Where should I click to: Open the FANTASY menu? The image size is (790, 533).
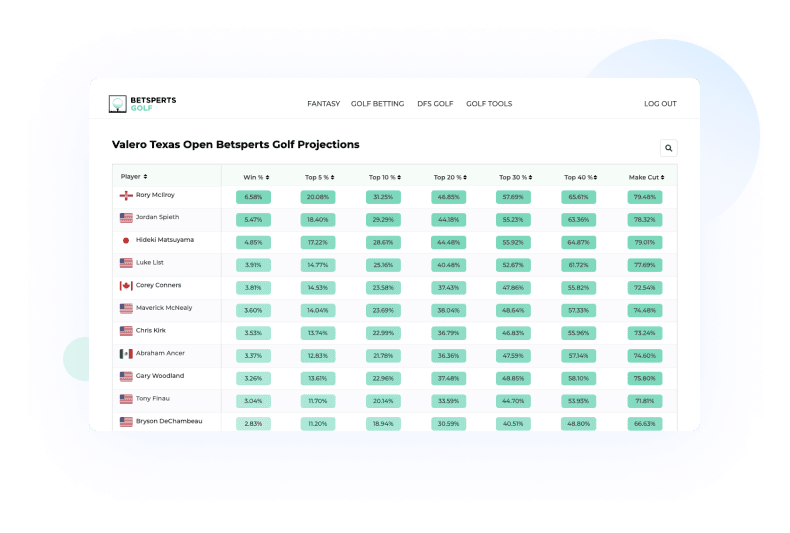click(323, 104)
